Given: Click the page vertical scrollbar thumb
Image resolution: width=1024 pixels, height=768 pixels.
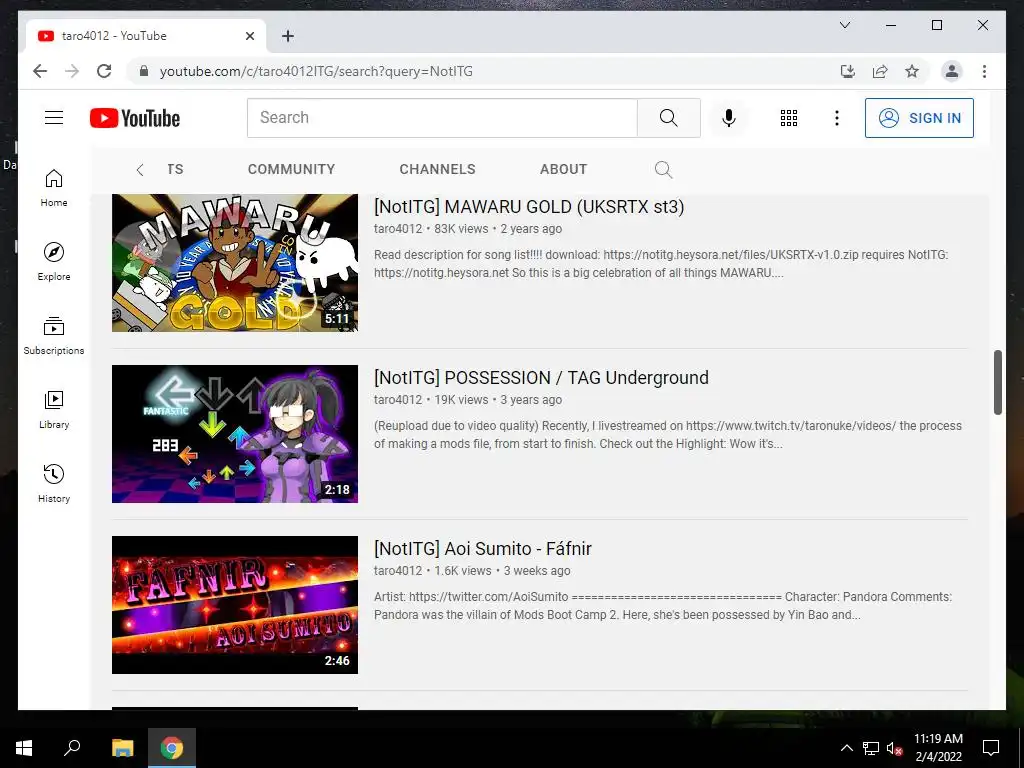Looking at the screenshot, I should [x=997, y=382].
